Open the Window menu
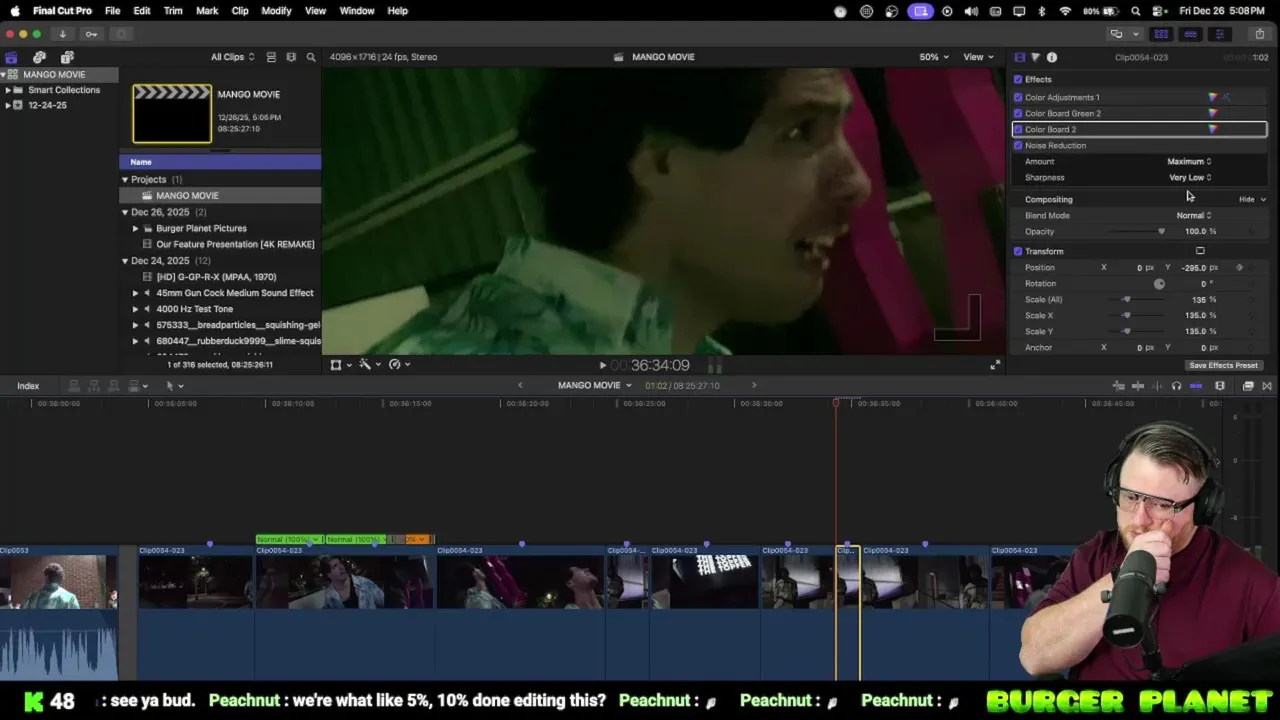The height and width of the screenshot is (720, 1280). click(x=357, y=11)
